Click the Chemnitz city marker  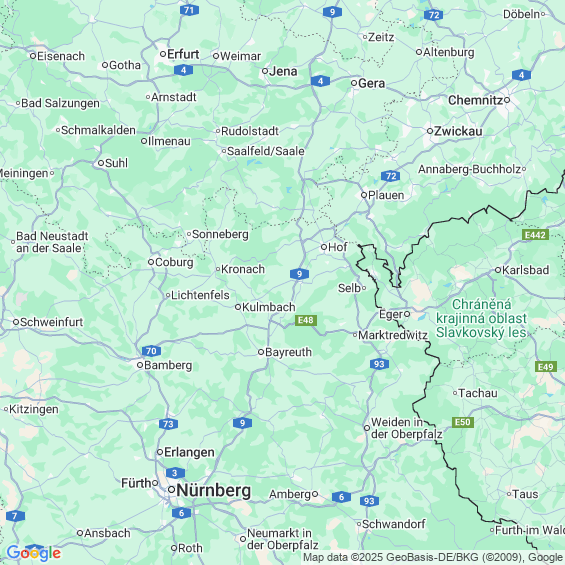(507, 100)
